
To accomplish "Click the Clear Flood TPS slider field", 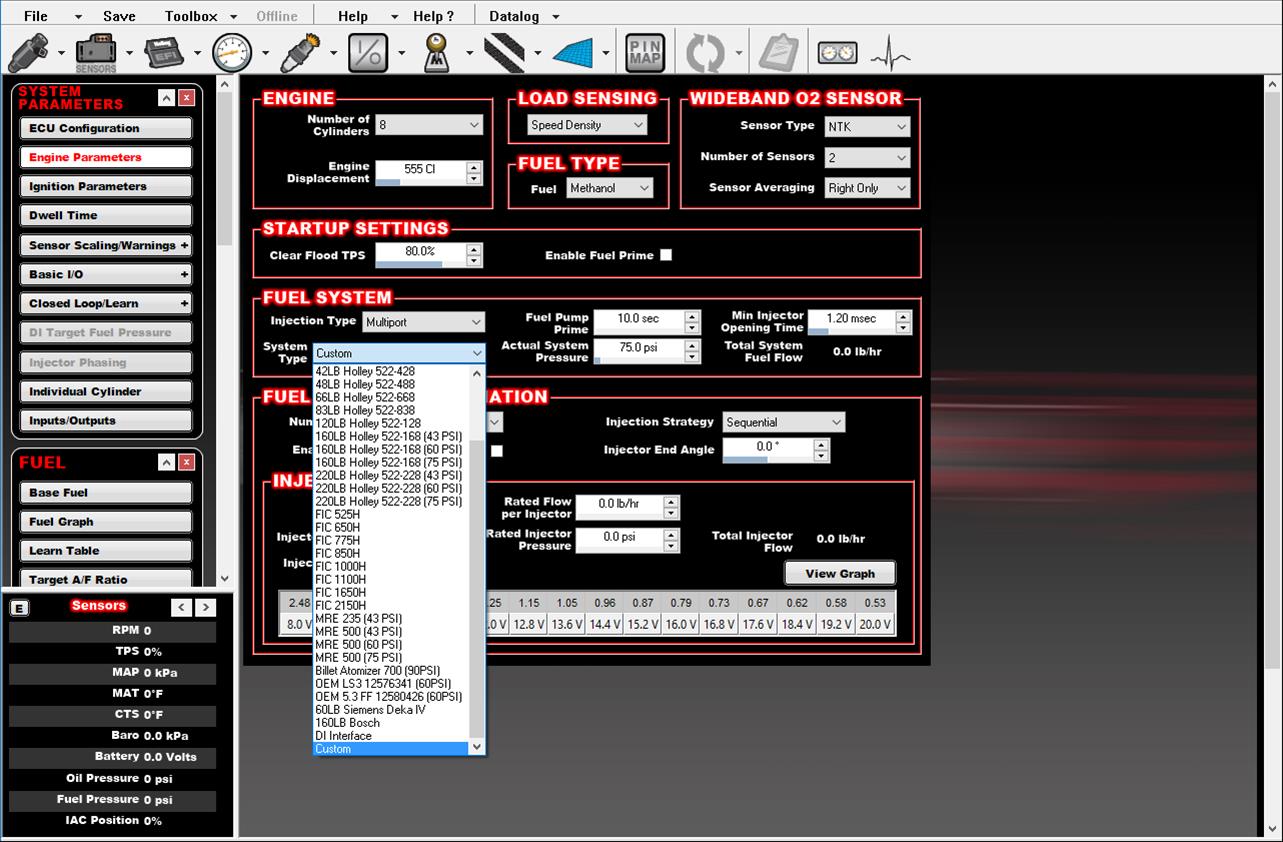I will [x=420, y=255].
